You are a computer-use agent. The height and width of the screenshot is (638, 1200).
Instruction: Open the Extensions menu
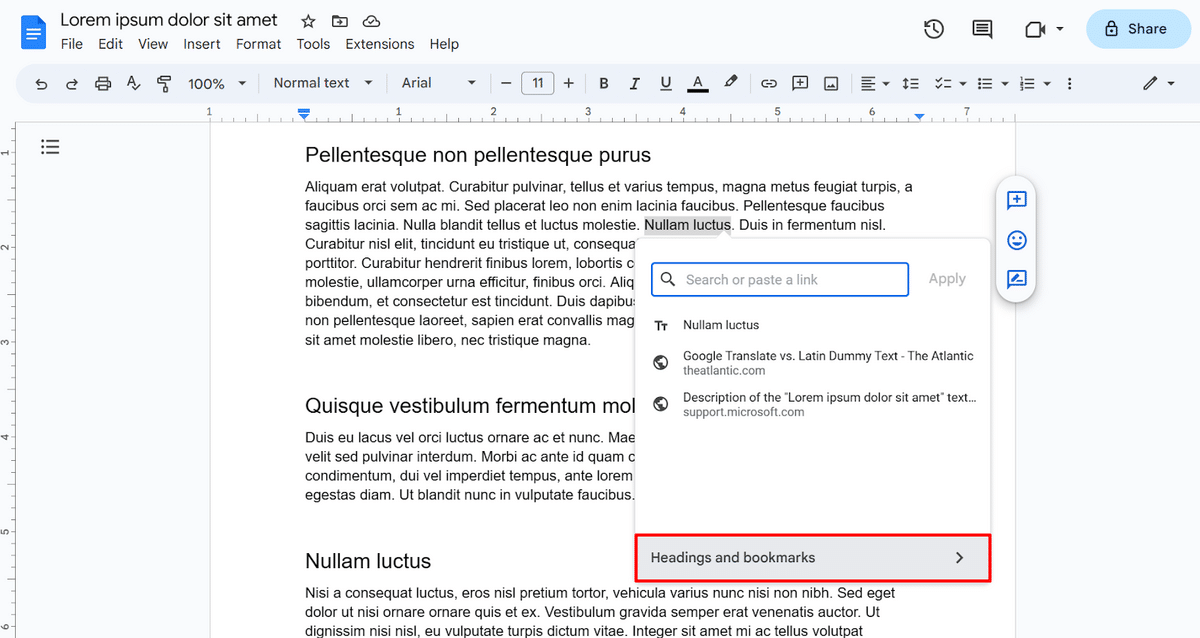click(380, 44)
